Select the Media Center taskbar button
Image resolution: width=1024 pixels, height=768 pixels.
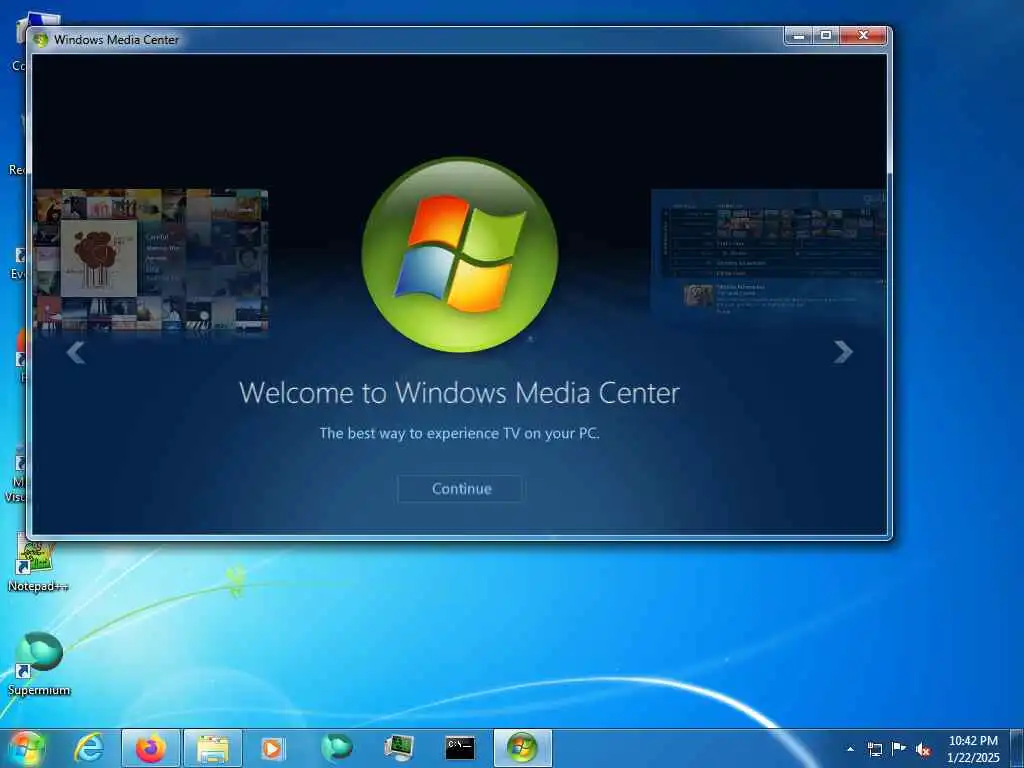click(522, 748)
